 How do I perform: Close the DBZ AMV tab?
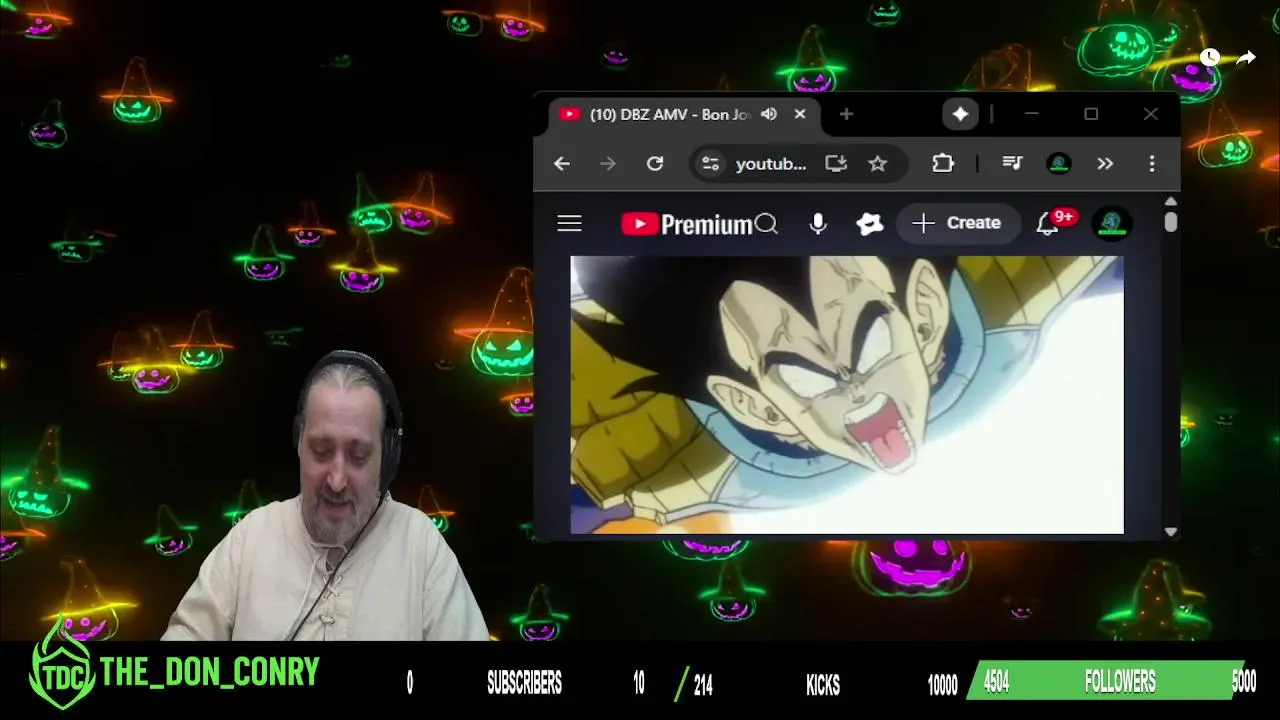point(800,114)
